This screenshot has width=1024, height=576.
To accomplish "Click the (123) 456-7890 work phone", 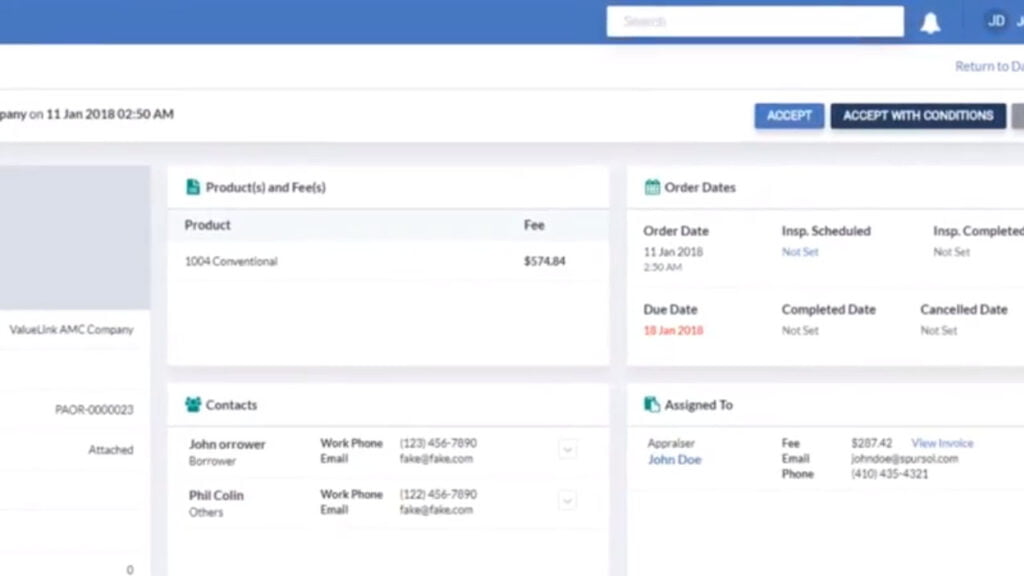I will pyautogui.click(x=438, y=443).
